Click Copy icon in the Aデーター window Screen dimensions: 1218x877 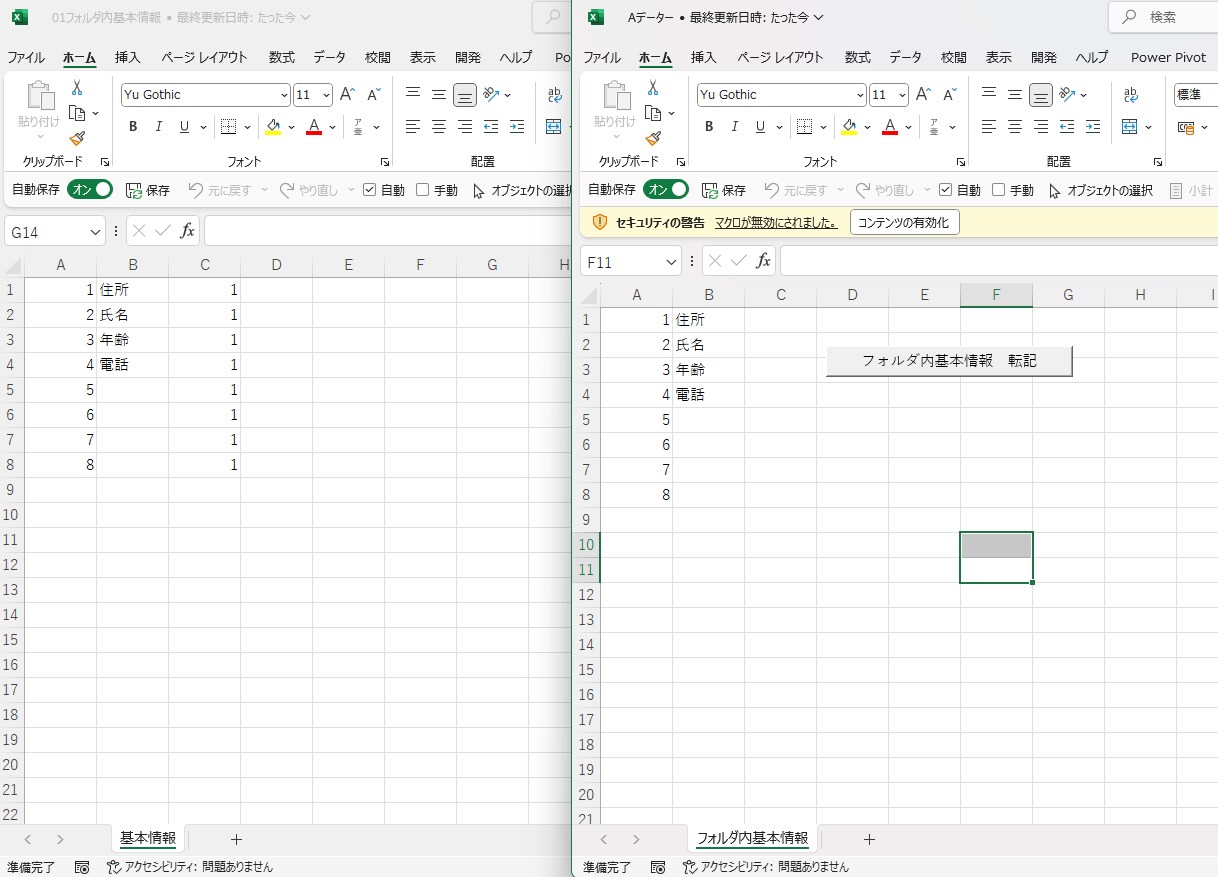[x=653, y=113]
